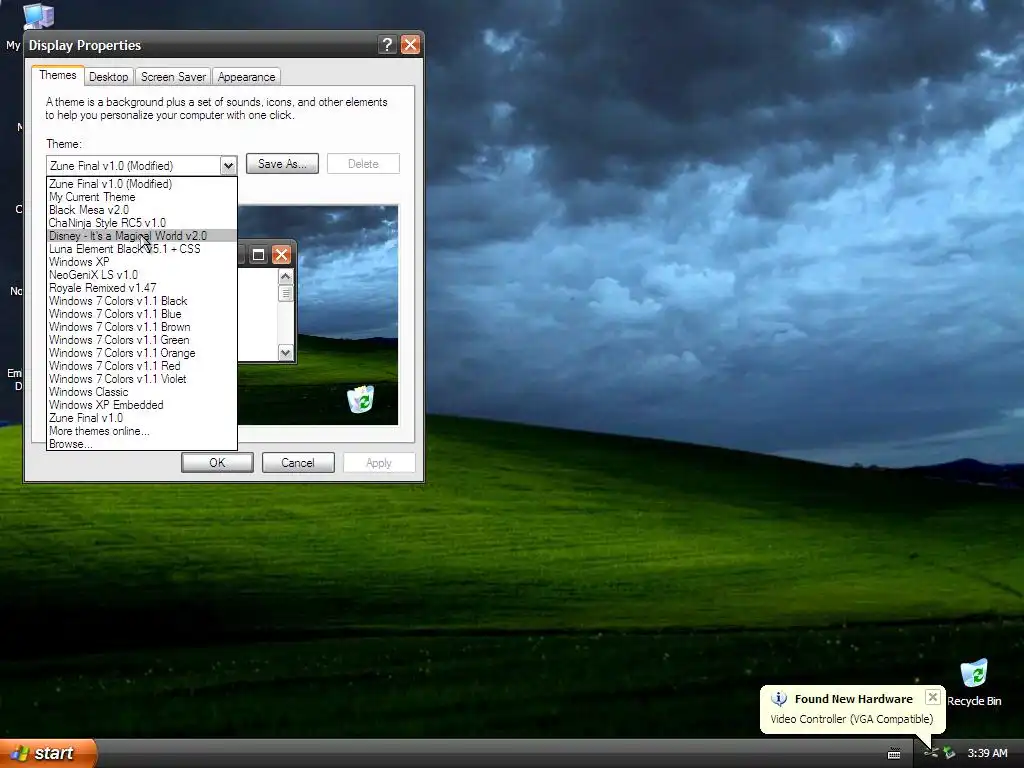Choose Windows 7 Colors v1.1 Brown

click(142, 327)
